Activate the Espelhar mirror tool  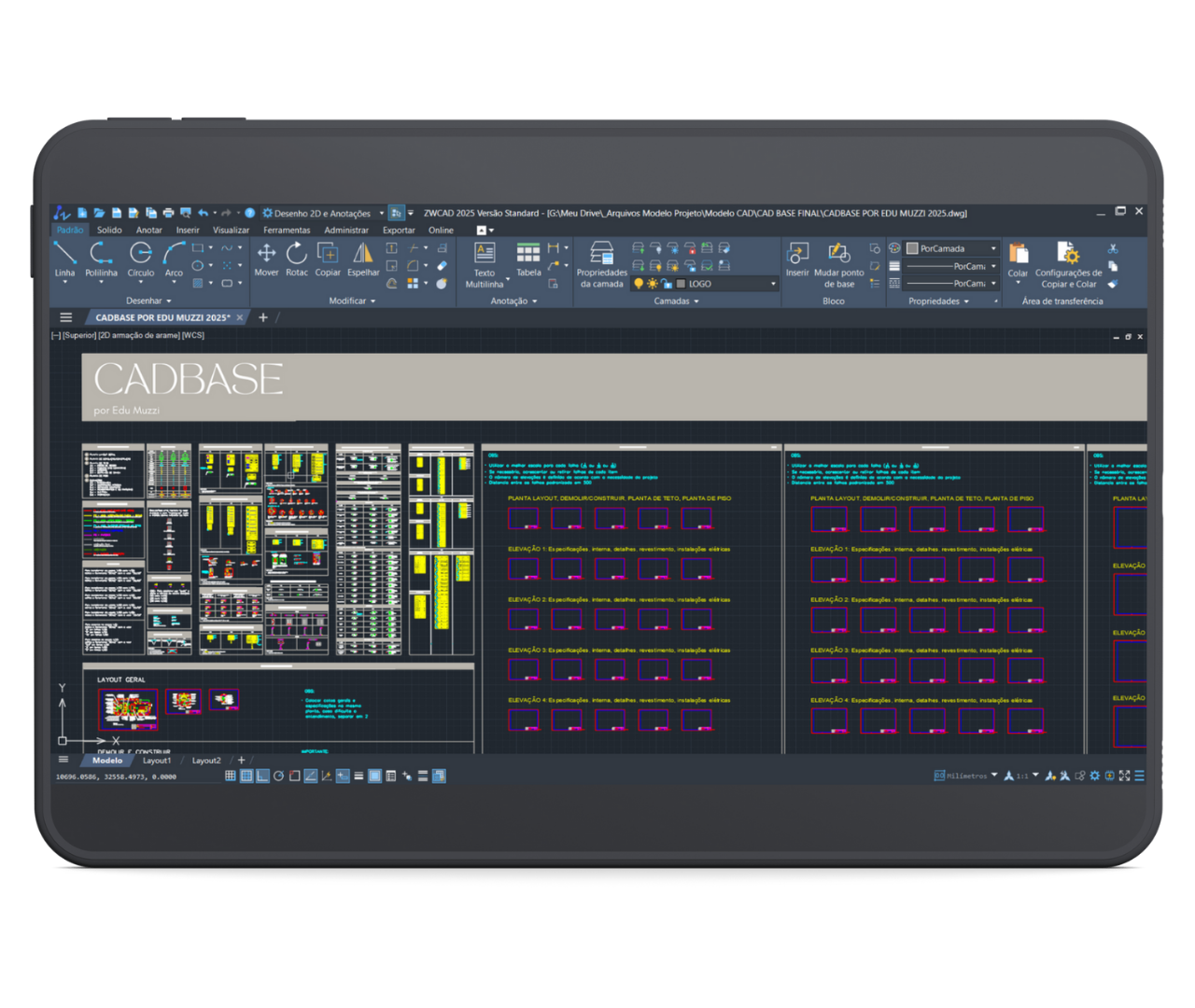coord(363,259)
